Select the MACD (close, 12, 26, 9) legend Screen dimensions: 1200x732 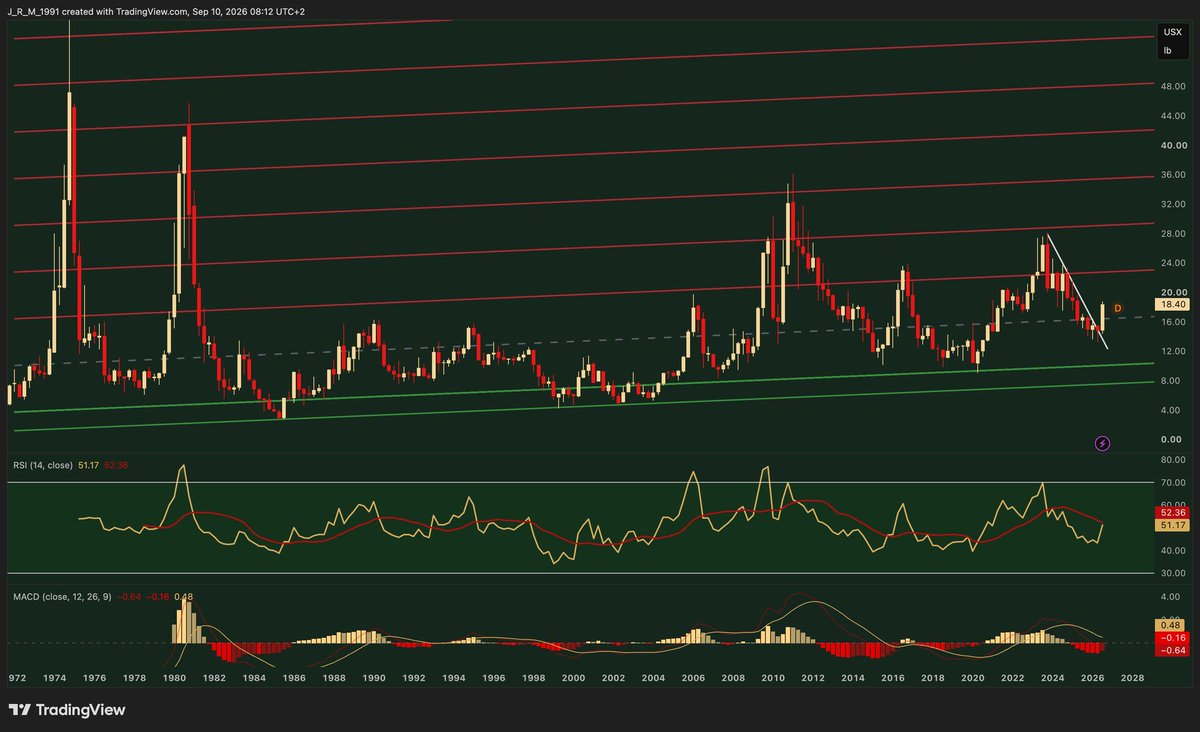tap(63, 597)
